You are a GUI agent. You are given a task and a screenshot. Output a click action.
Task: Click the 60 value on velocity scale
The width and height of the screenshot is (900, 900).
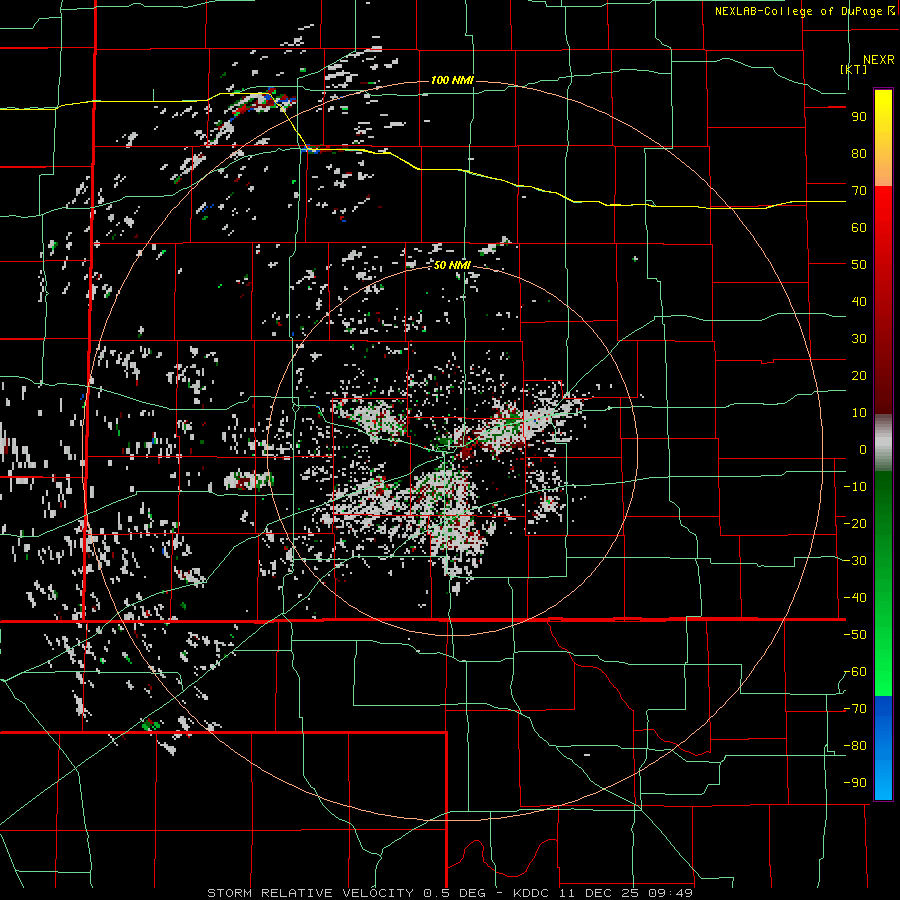tap(859, 227)
